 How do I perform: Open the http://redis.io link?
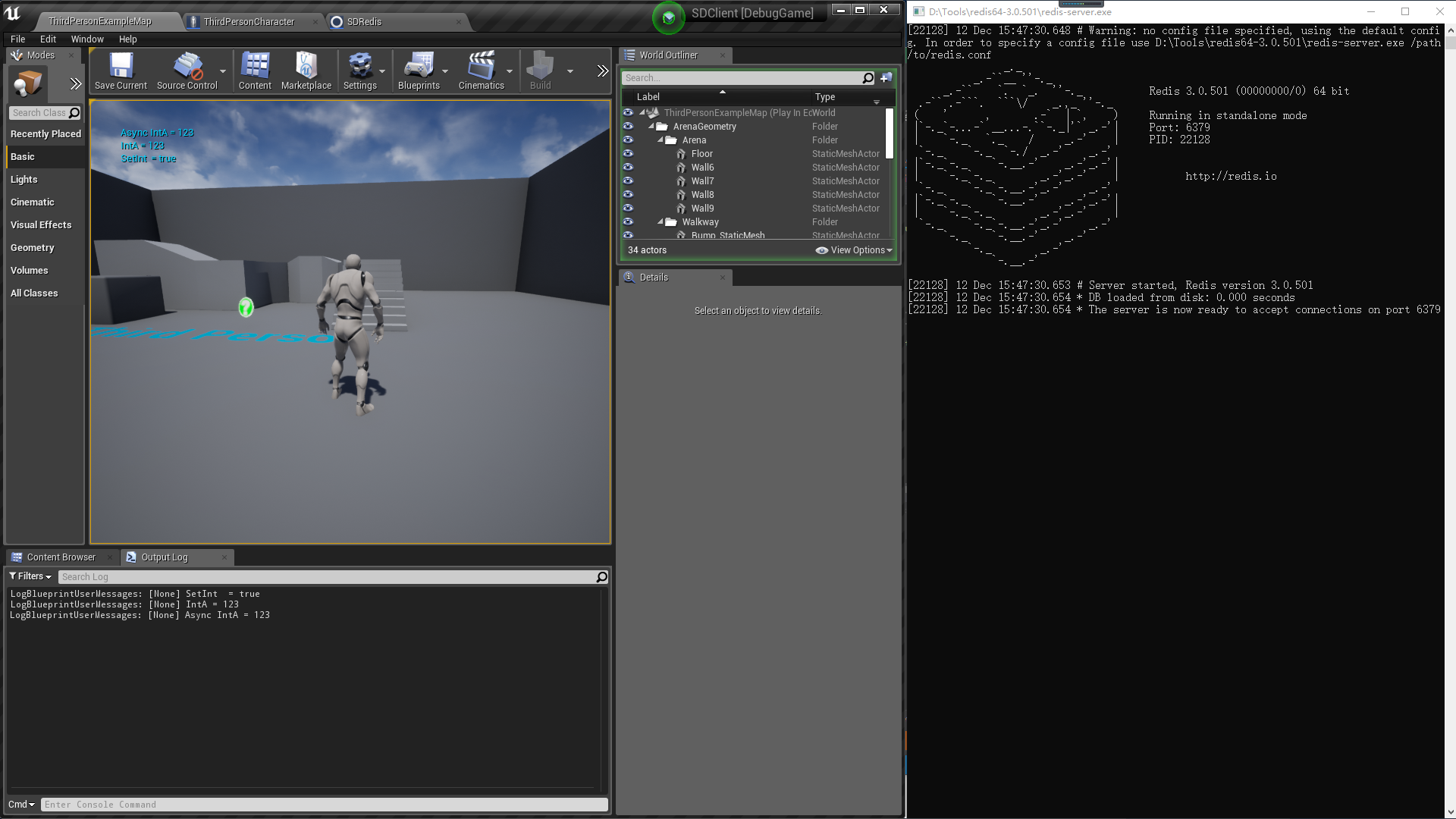(1230, 176)
